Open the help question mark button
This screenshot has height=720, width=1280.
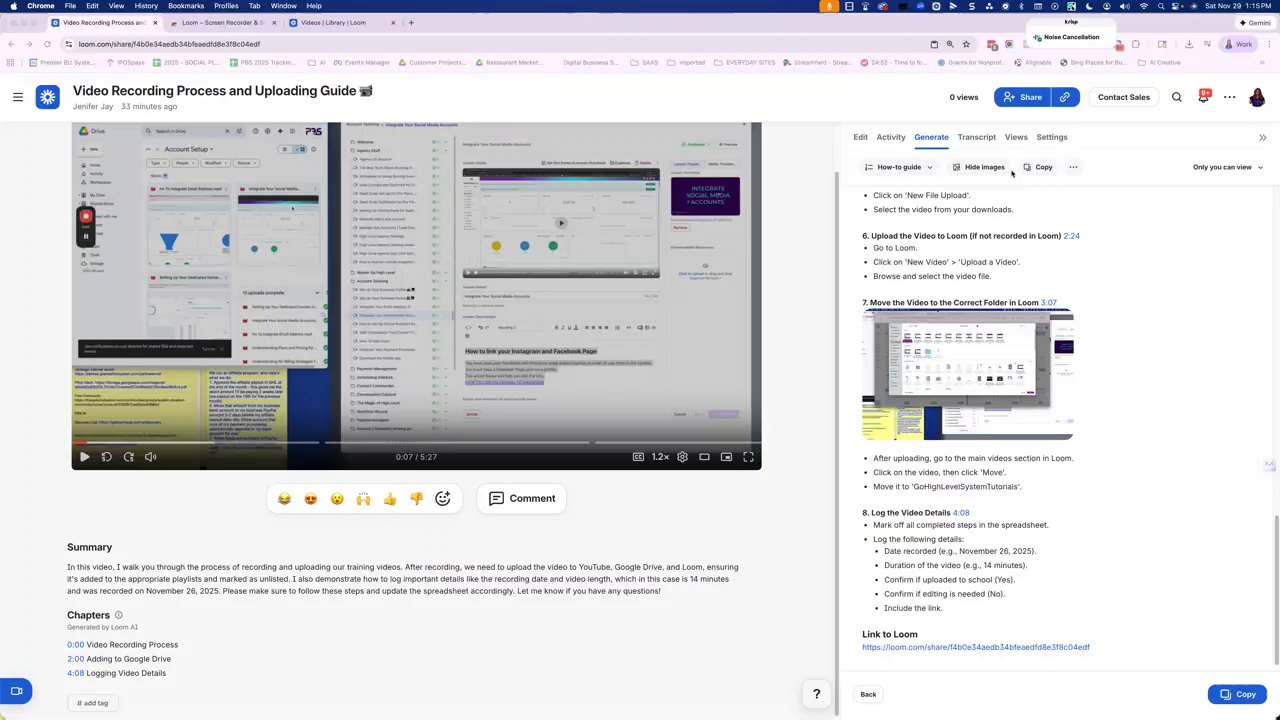816,694
